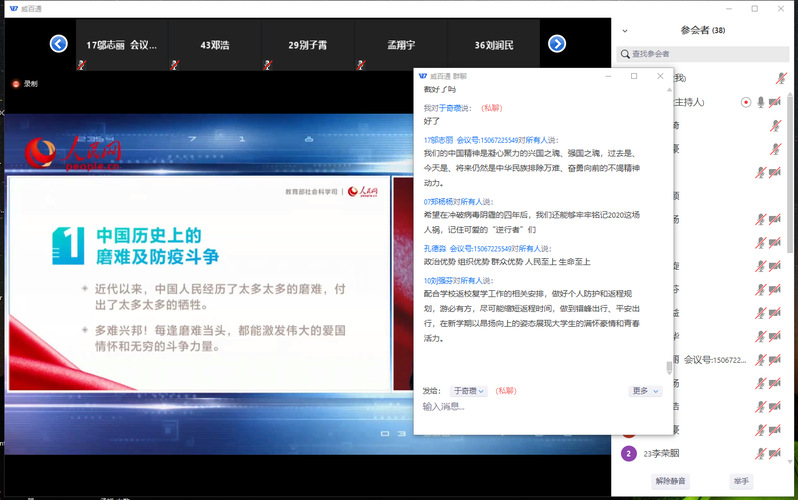Click the previous participants arrow in video strip

[58, 44]
